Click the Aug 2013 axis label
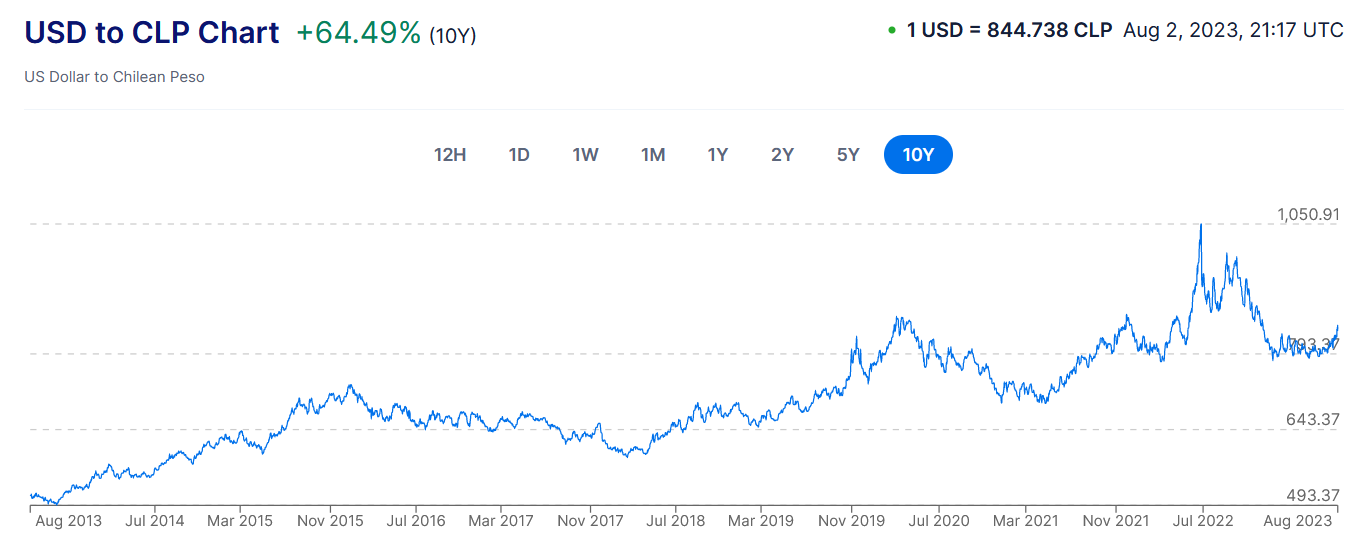The width and height of the screenshot is (1355, 552). 68,521
